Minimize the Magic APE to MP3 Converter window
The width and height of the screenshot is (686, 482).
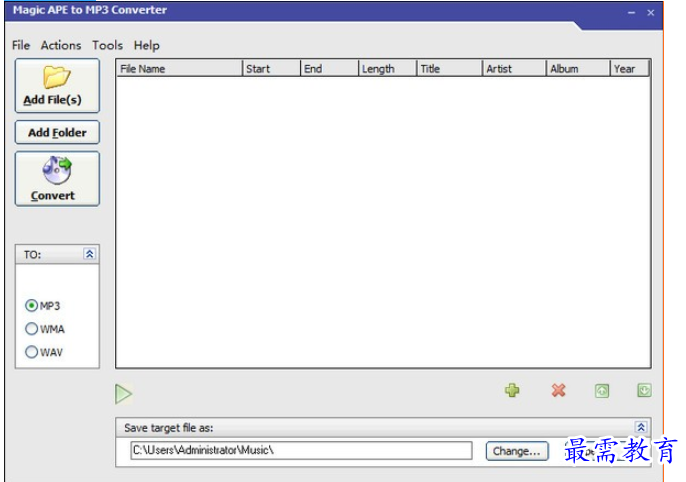tap(631, 13)
